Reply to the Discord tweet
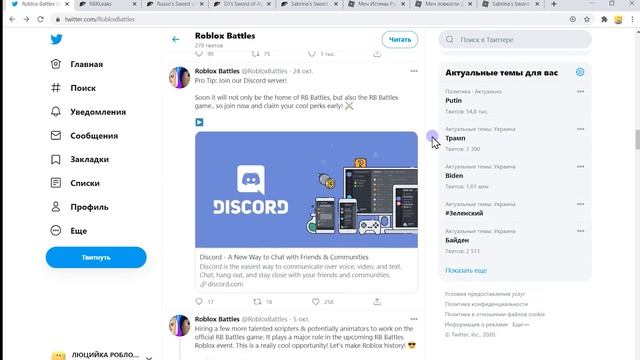 (x=199, y=302)
